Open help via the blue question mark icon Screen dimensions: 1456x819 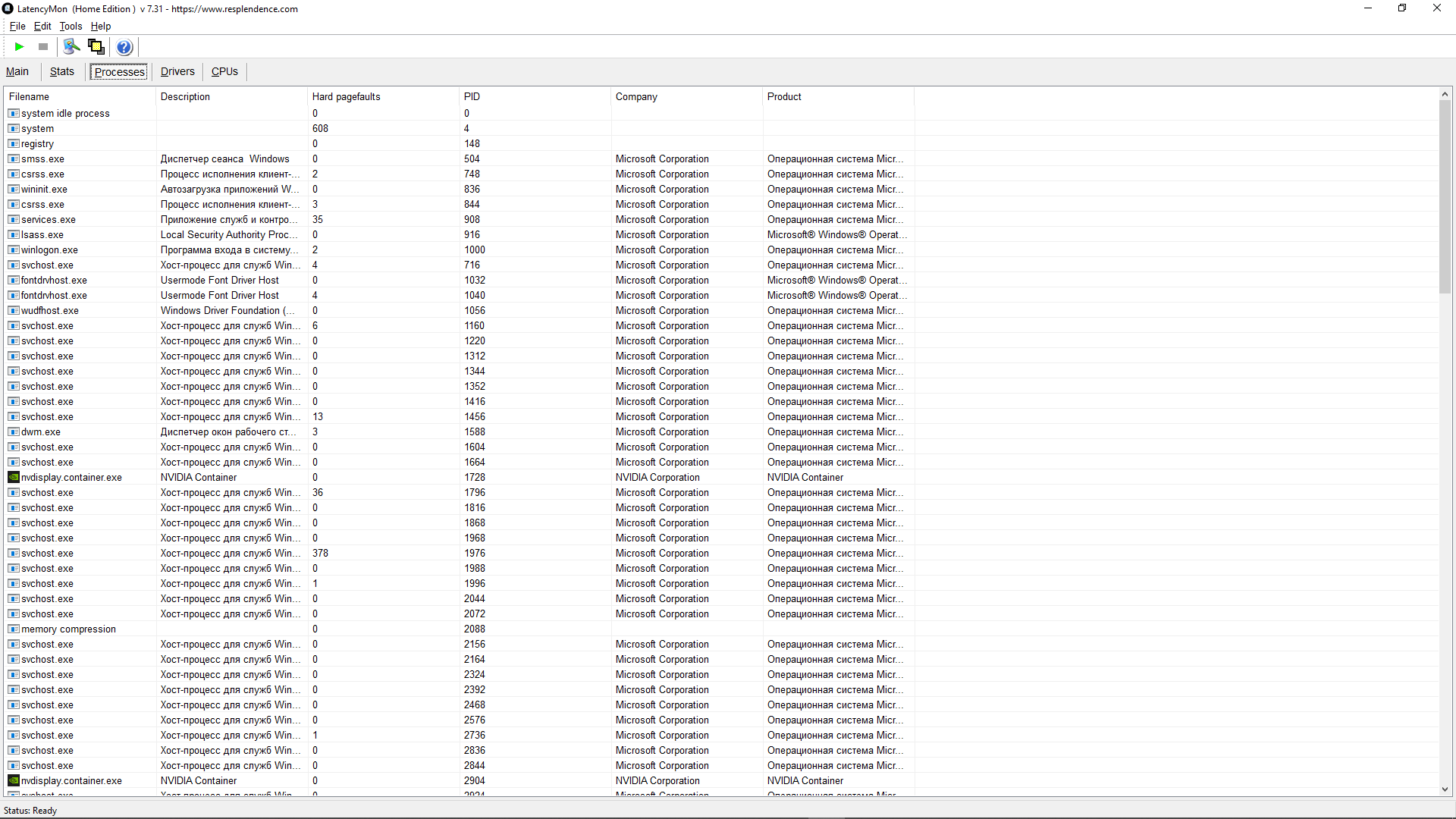pos(124,47)
